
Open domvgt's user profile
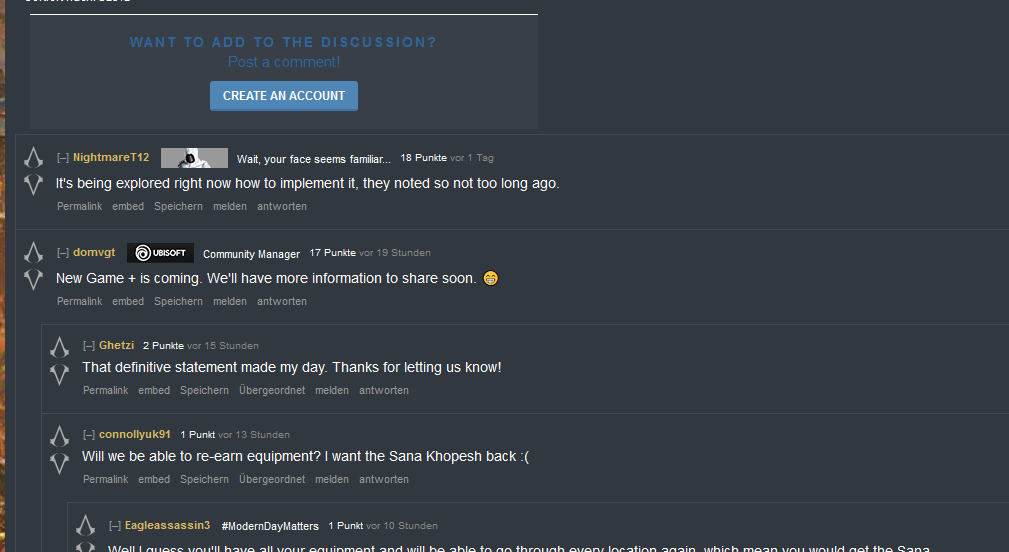pyautogui.click(x=94, y=252)
